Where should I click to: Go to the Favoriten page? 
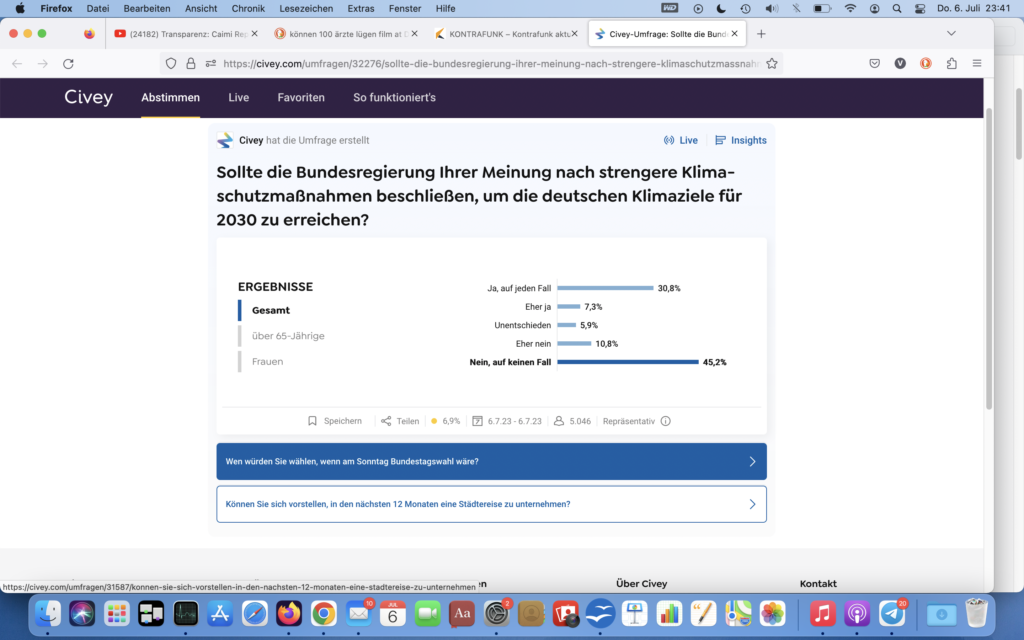pos(301,97)
